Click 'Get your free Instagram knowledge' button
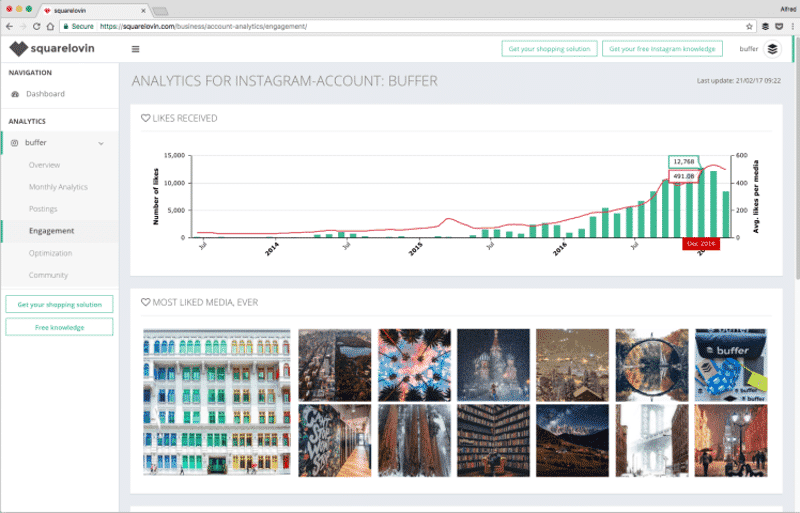Image resolution: width=800 pixels, height=513 pixels. point(662,48)
